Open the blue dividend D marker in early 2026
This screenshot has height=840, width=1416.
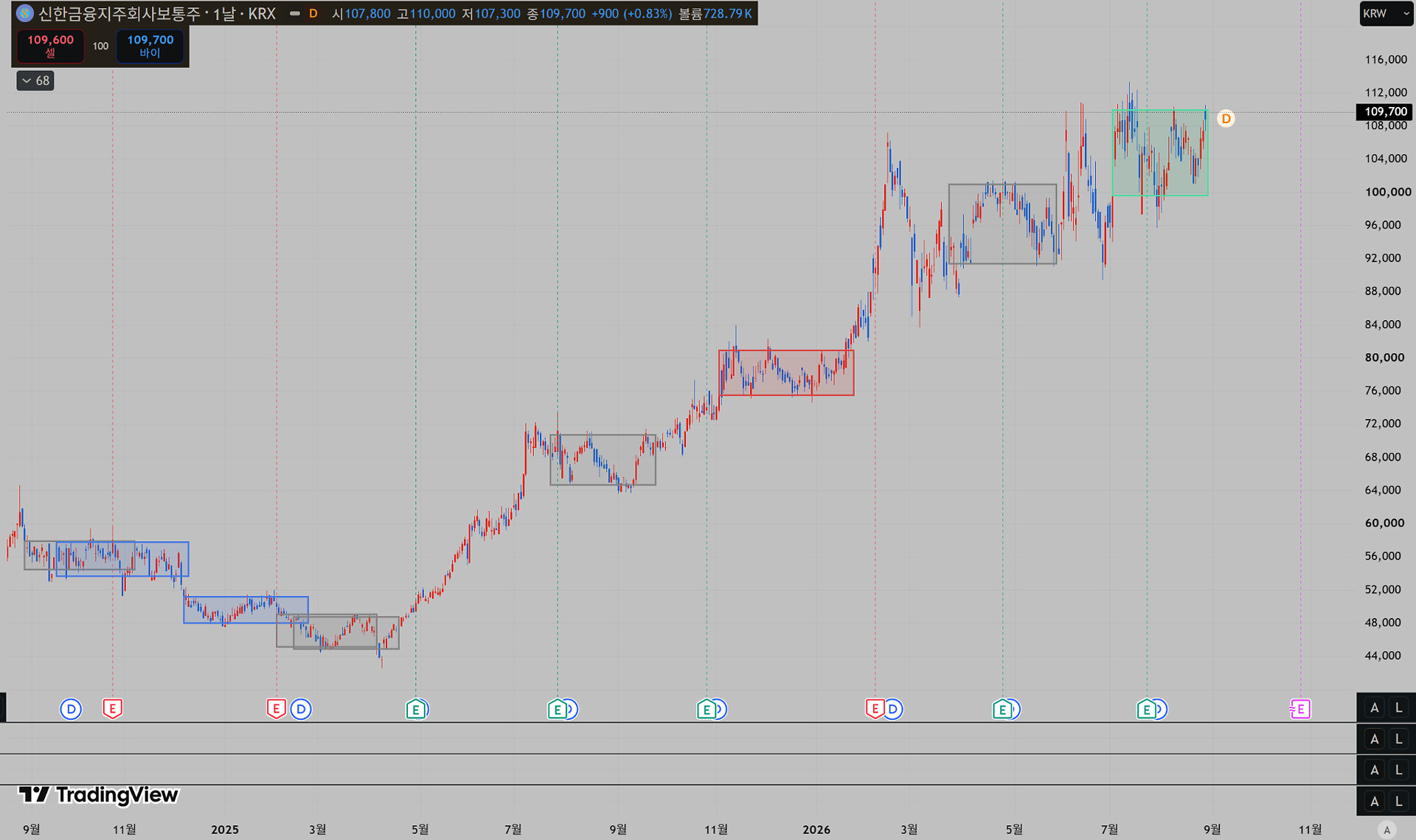point(893,709)
